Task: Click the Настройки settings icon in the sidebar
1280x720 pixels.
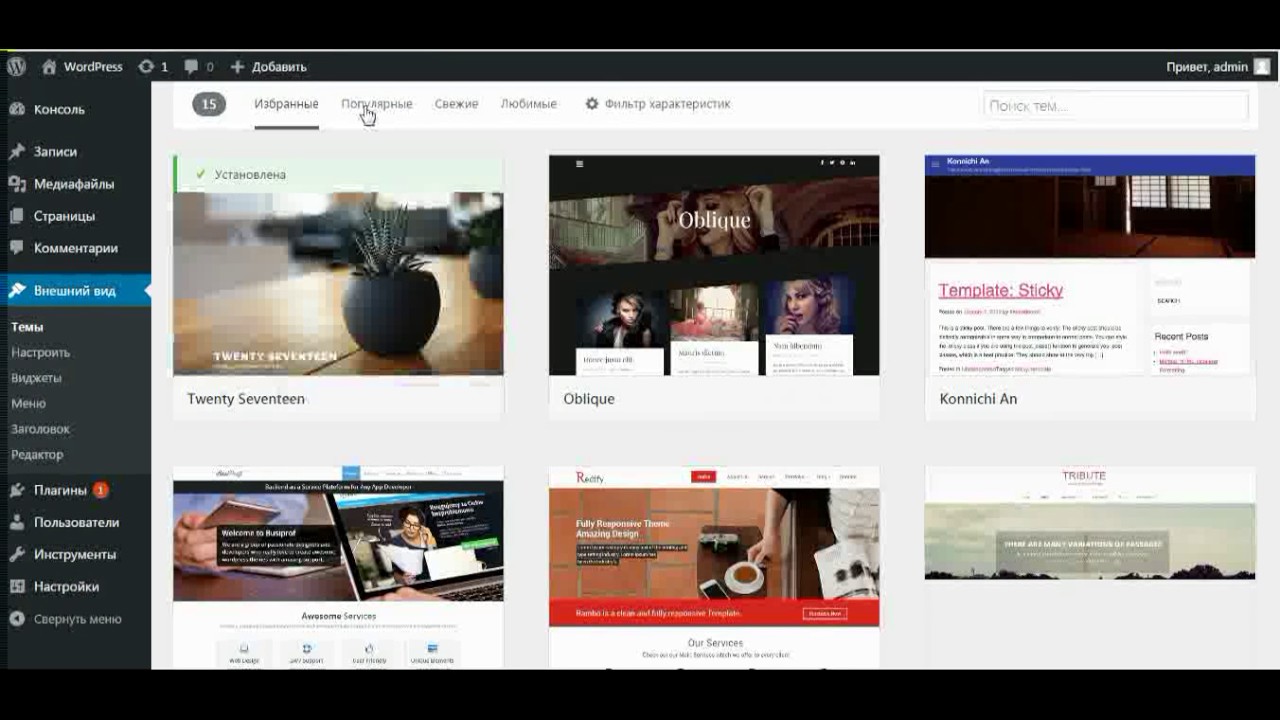Action: pos(17,587)
